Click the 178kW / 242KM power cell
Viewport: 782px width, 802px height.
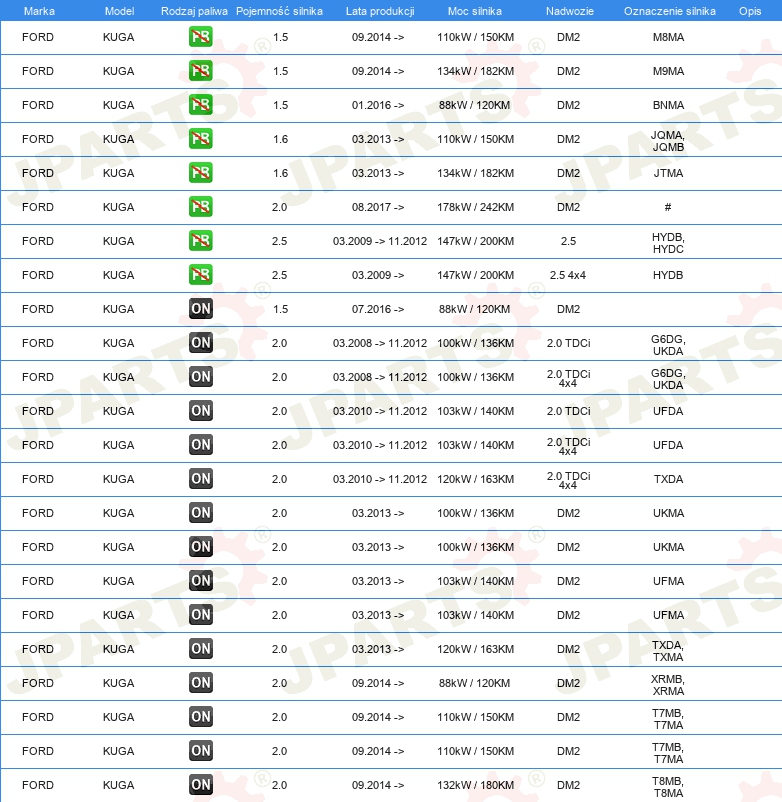[x=475, y=207]
